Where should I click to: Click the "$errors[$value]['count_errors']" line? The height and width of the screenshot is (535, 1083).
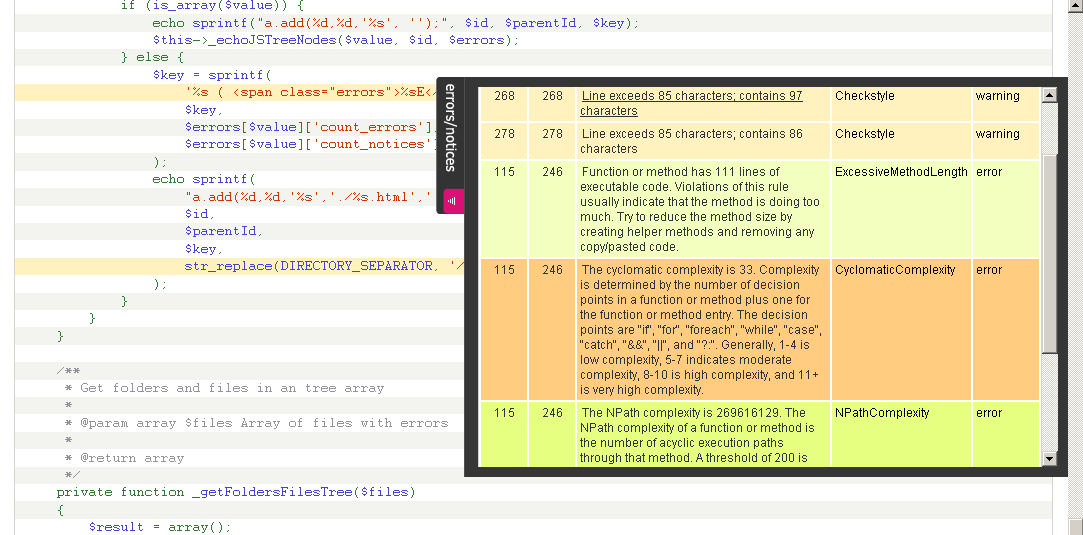[x=309, y=127]
